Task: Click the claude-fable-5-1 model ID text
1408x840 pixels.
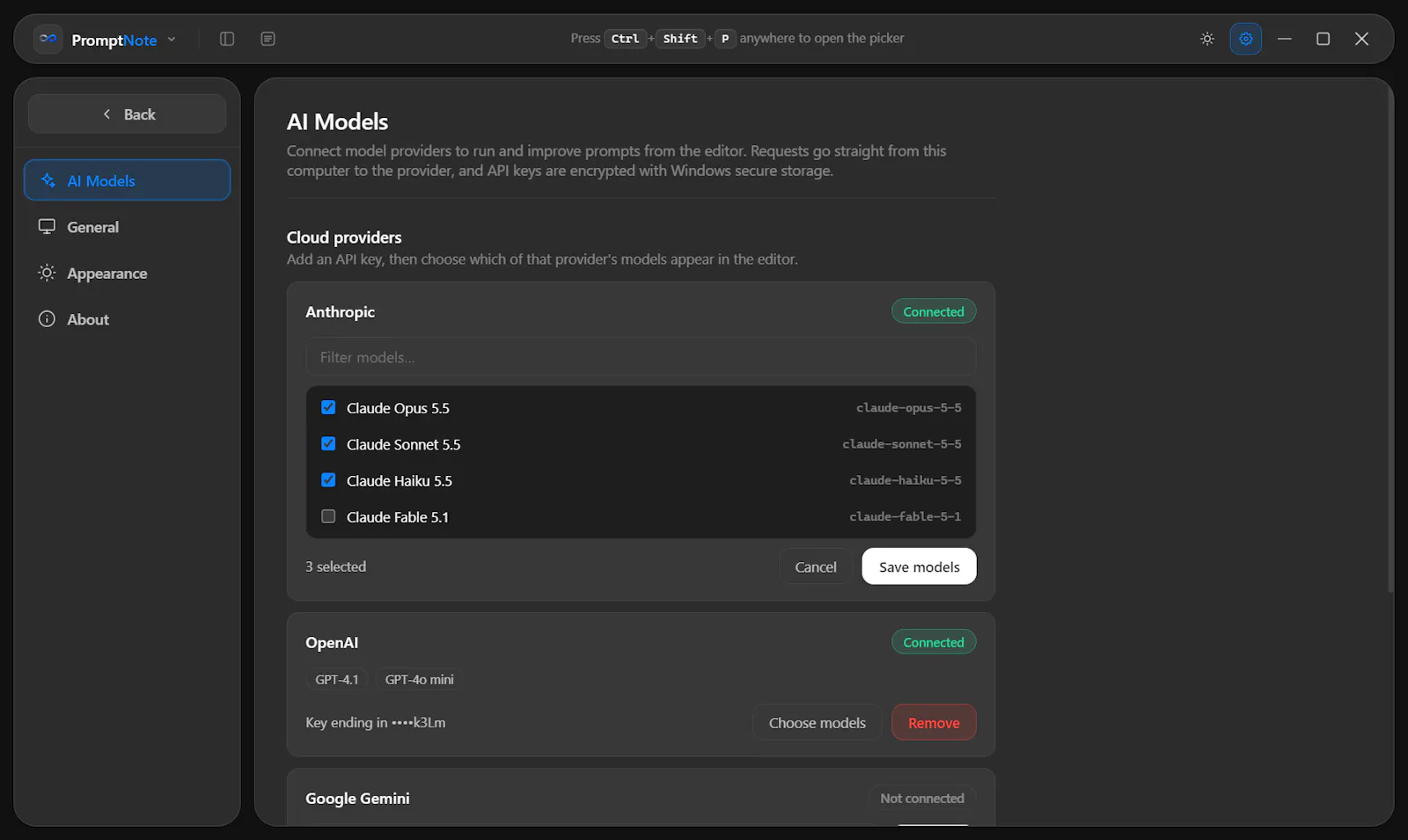Action: 905,516
